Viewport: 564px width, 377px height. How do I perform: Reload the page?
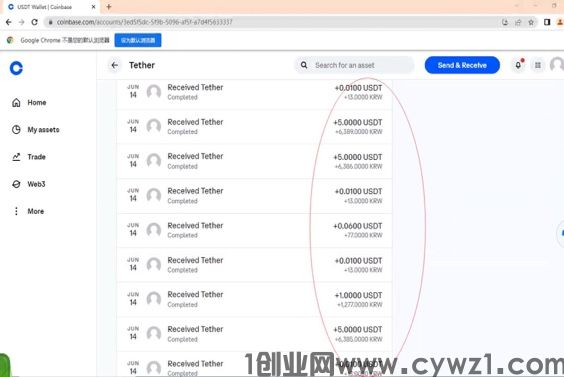pyautogui.click(x=35, y=22)
